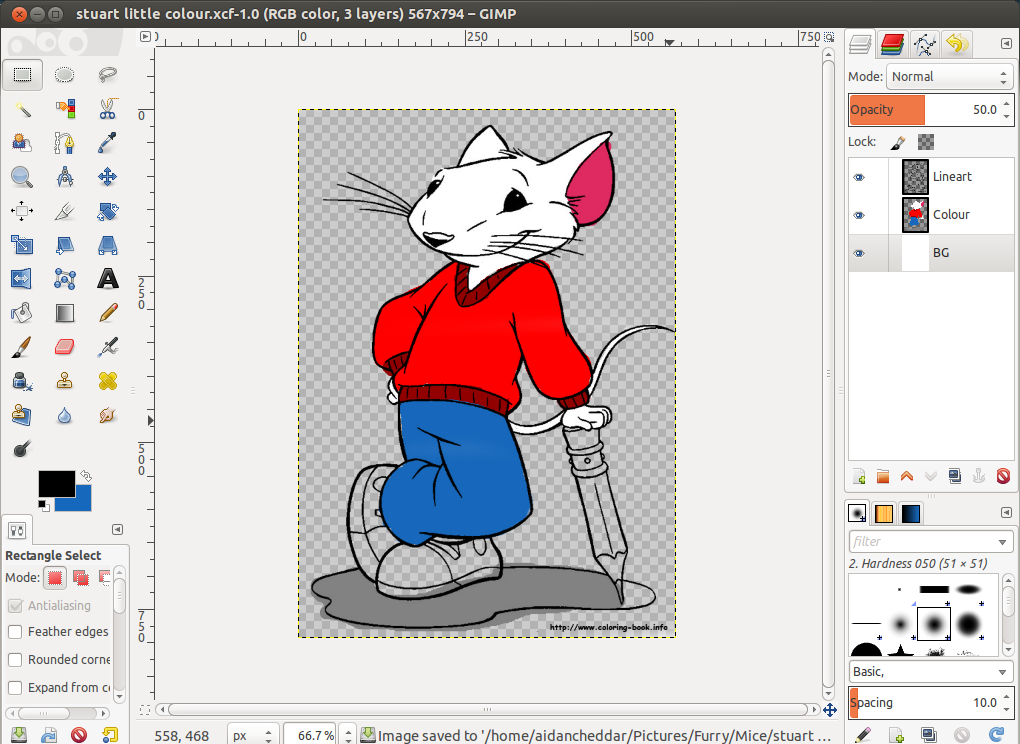The image size is (1020, 744).
Task: Toggle lock pixels brush icon
Action: 898,142
